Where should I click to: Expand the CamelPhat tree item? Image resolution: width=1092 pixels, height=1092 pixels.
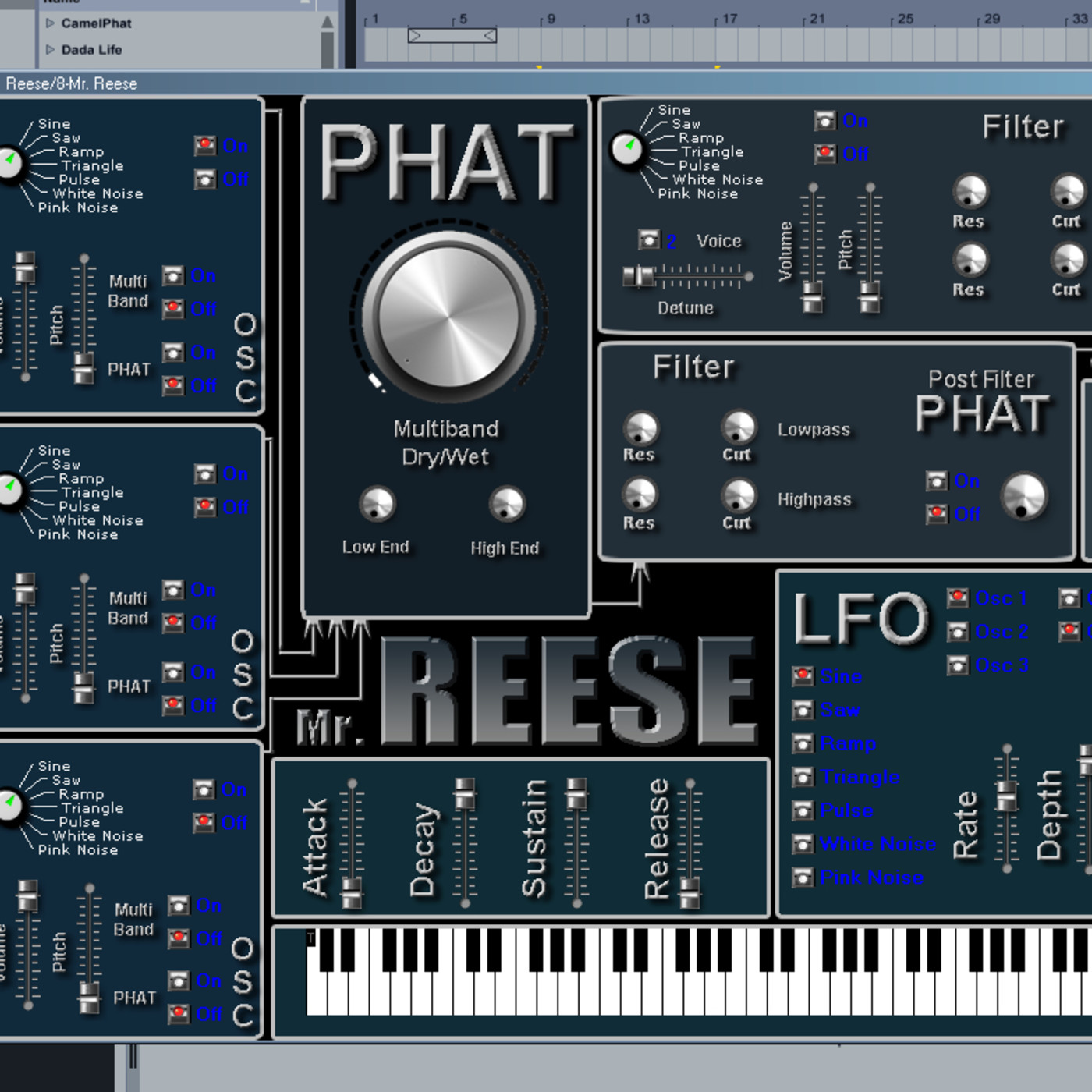(x=50, y=23)
